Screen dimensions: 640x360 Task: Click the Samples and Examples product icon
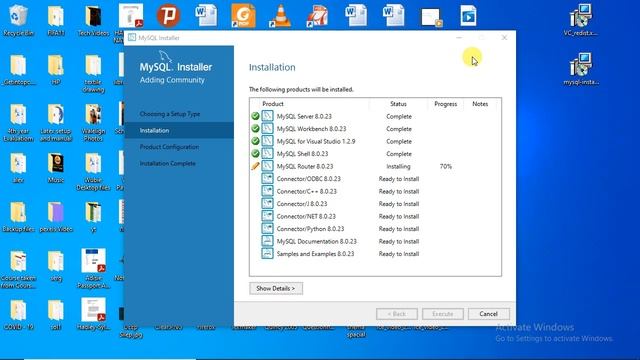coord(267,254)
